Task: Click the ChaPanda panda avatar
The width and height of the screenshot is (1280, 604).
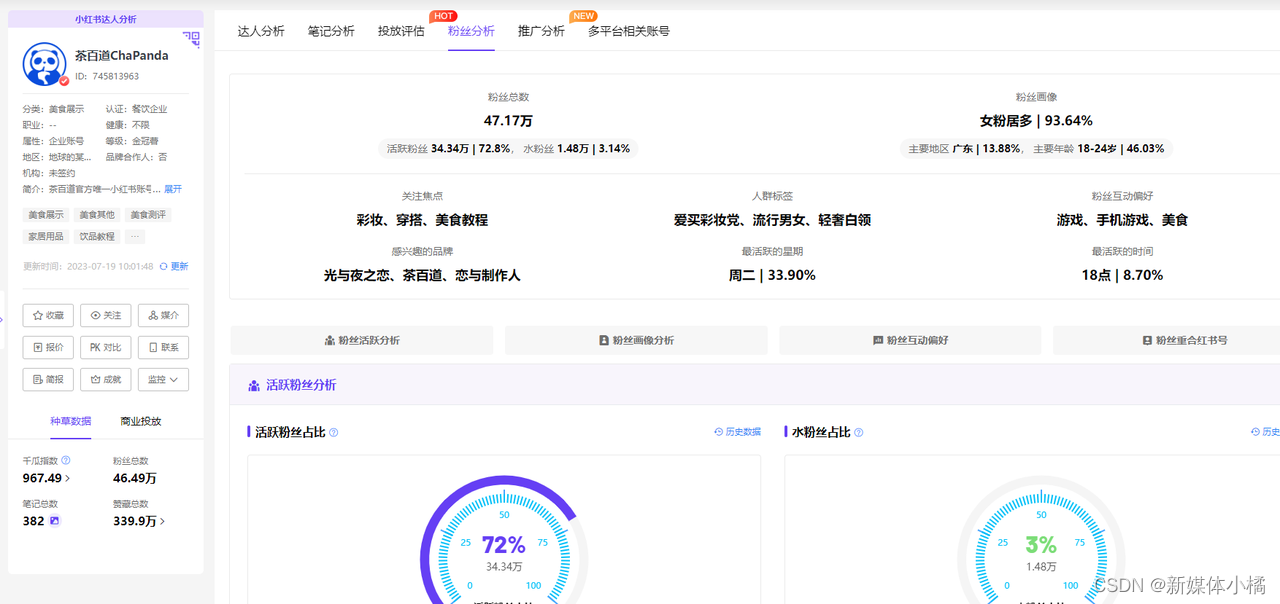Action: pyautogui.click(x=45, y=65)
